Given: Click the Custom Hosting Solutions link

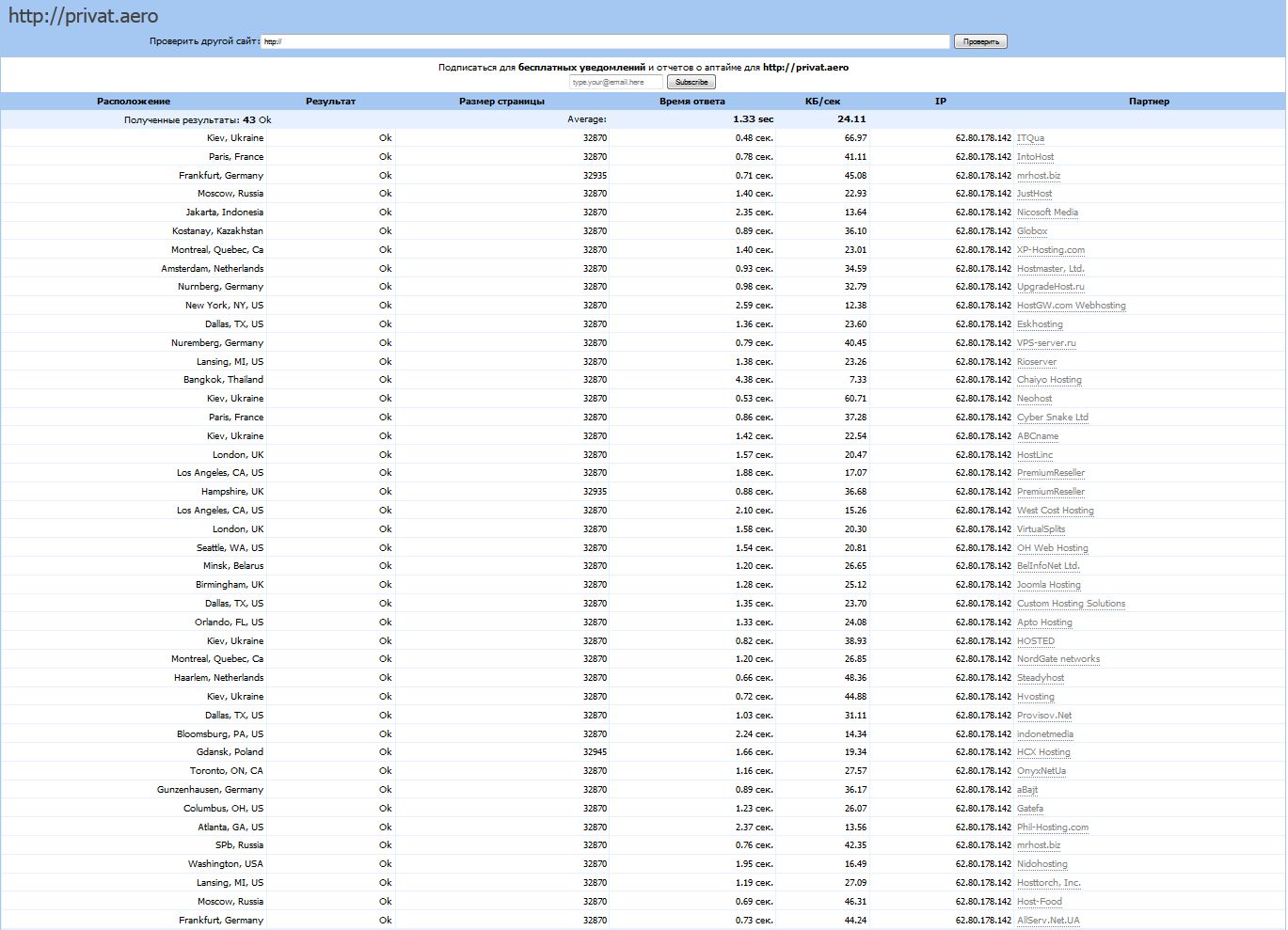Looking at the screenshot, I should [1071, 604].
